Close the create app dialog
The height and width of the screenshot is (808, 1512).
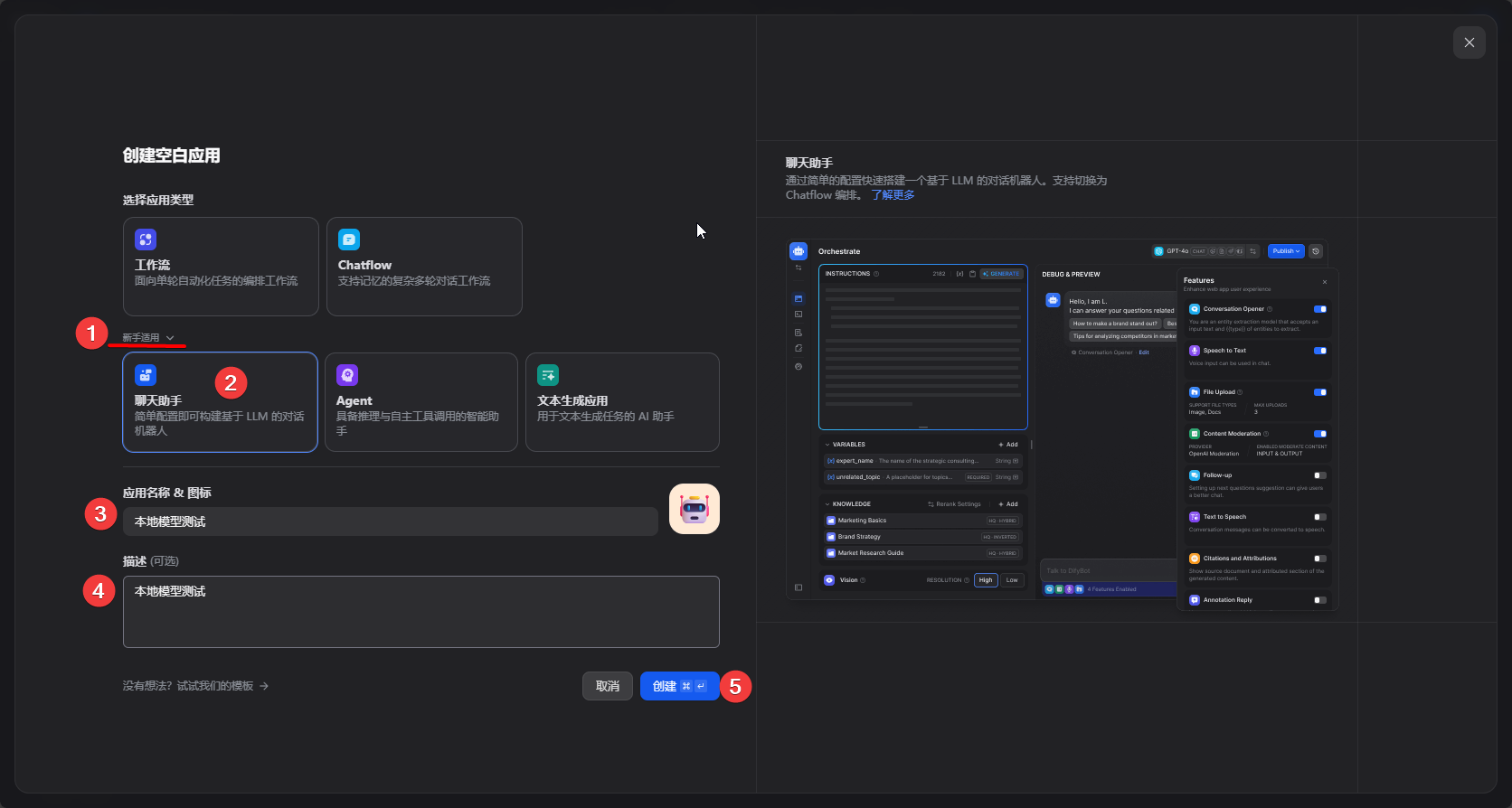click(1469, 42)
